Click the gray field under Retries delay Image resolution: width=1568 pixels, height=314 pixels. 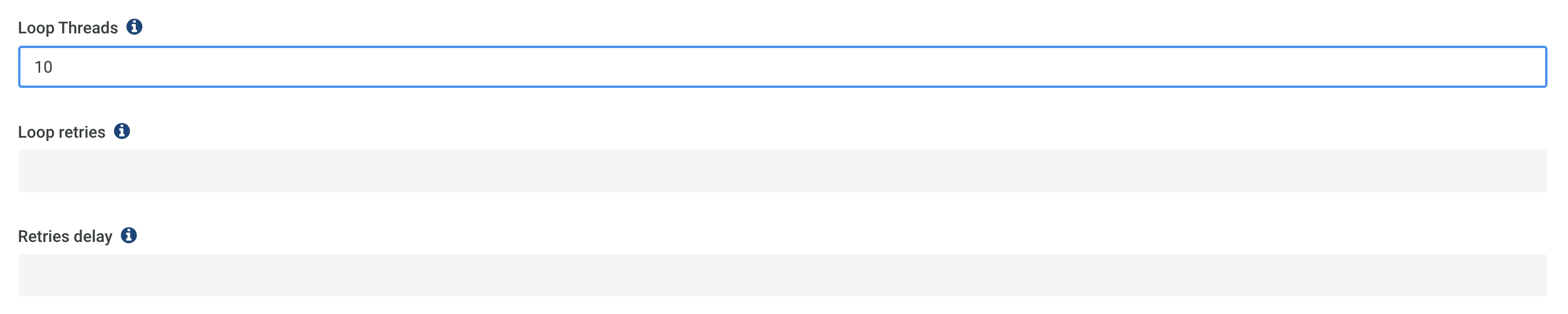(x=782, y=275)
